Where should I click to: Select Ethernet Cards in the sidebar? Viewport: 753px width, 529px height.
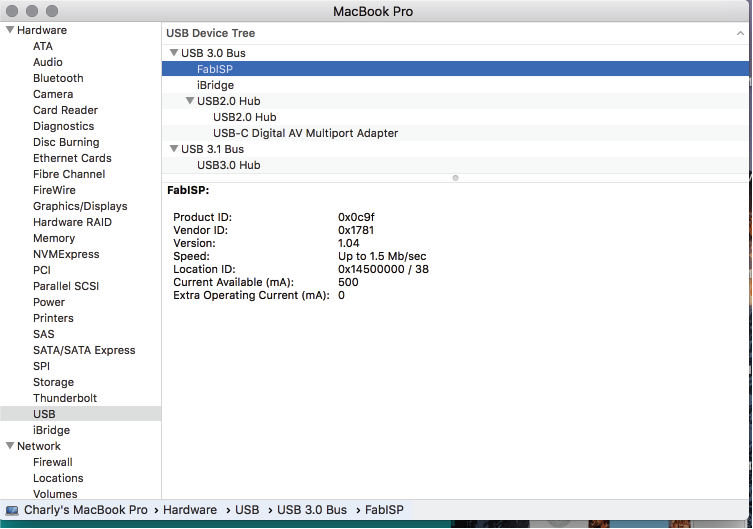(72, 158)
